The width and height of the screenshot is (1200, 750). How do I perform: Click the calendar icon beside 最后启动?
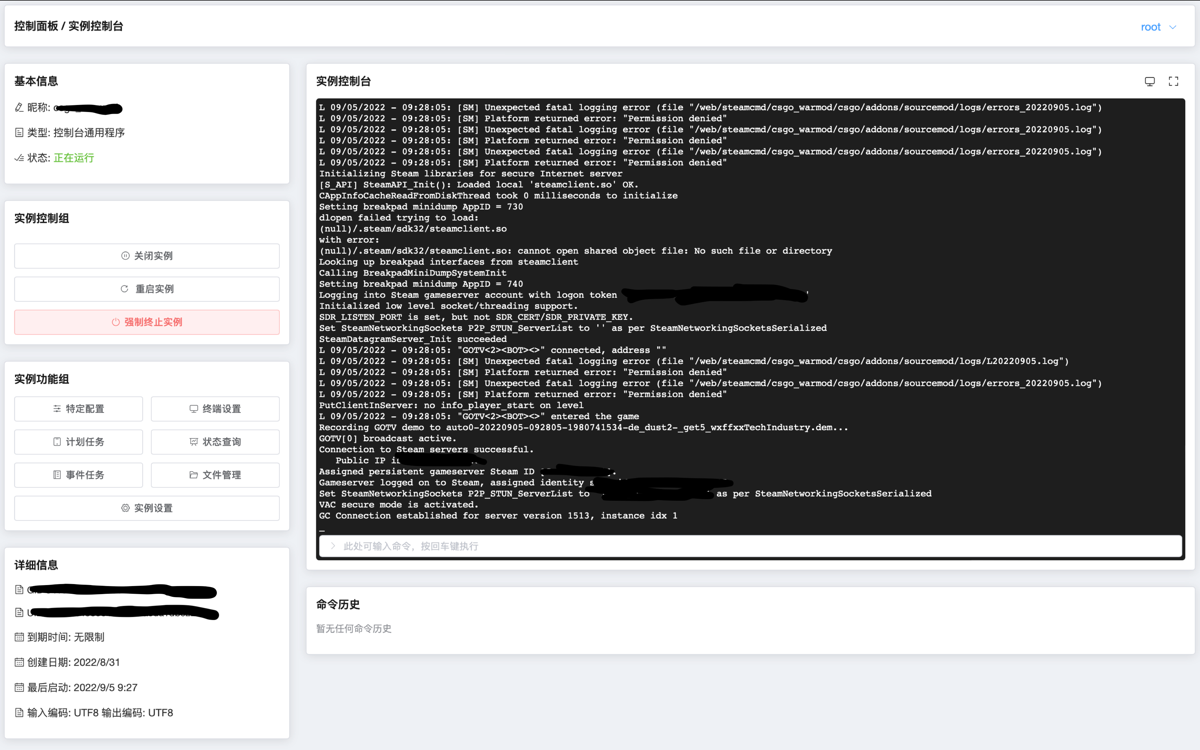[19, 687]
